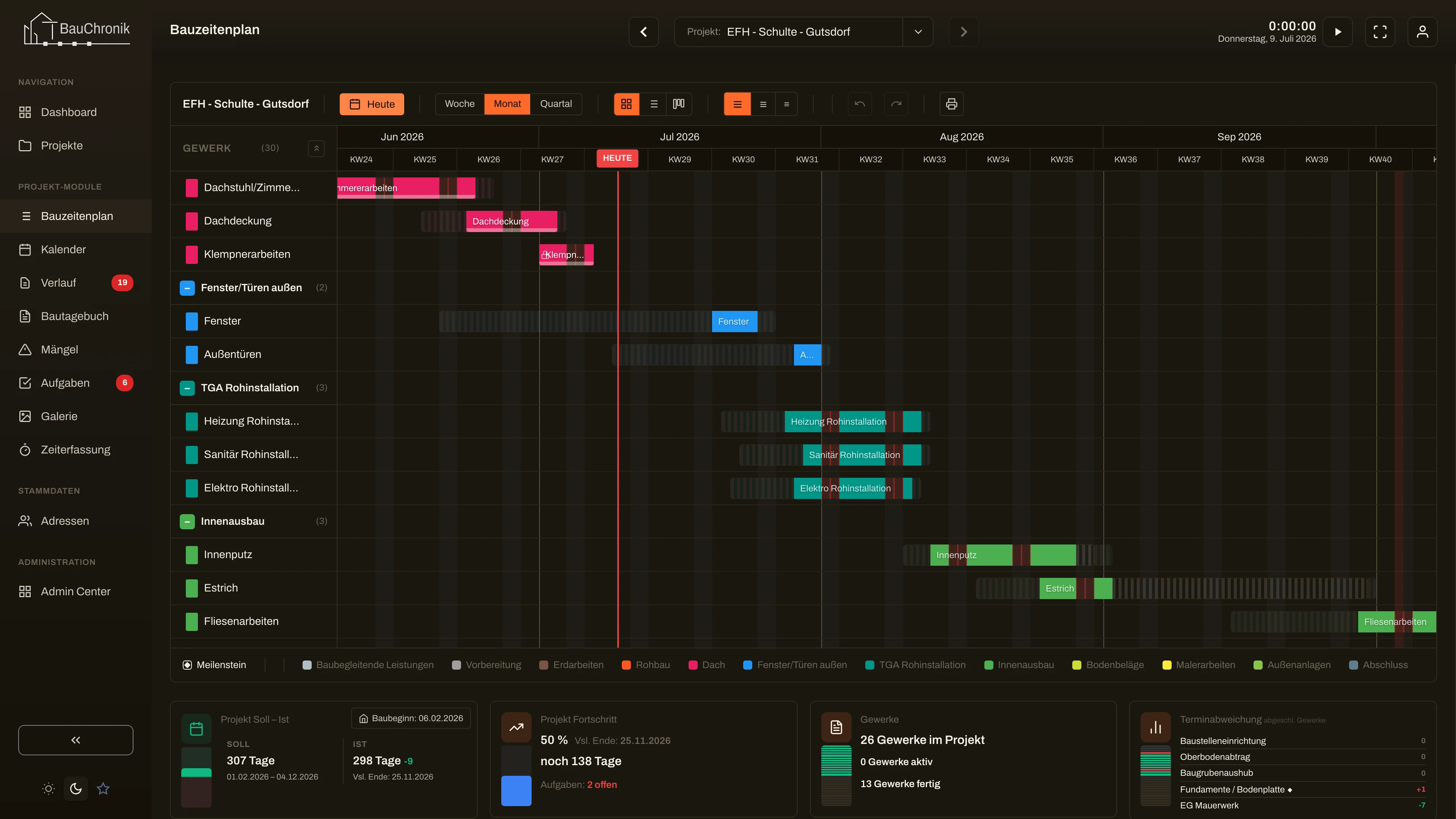Select large row height option
Viewport: 1456px width, 819px height.
pos(737,104)
